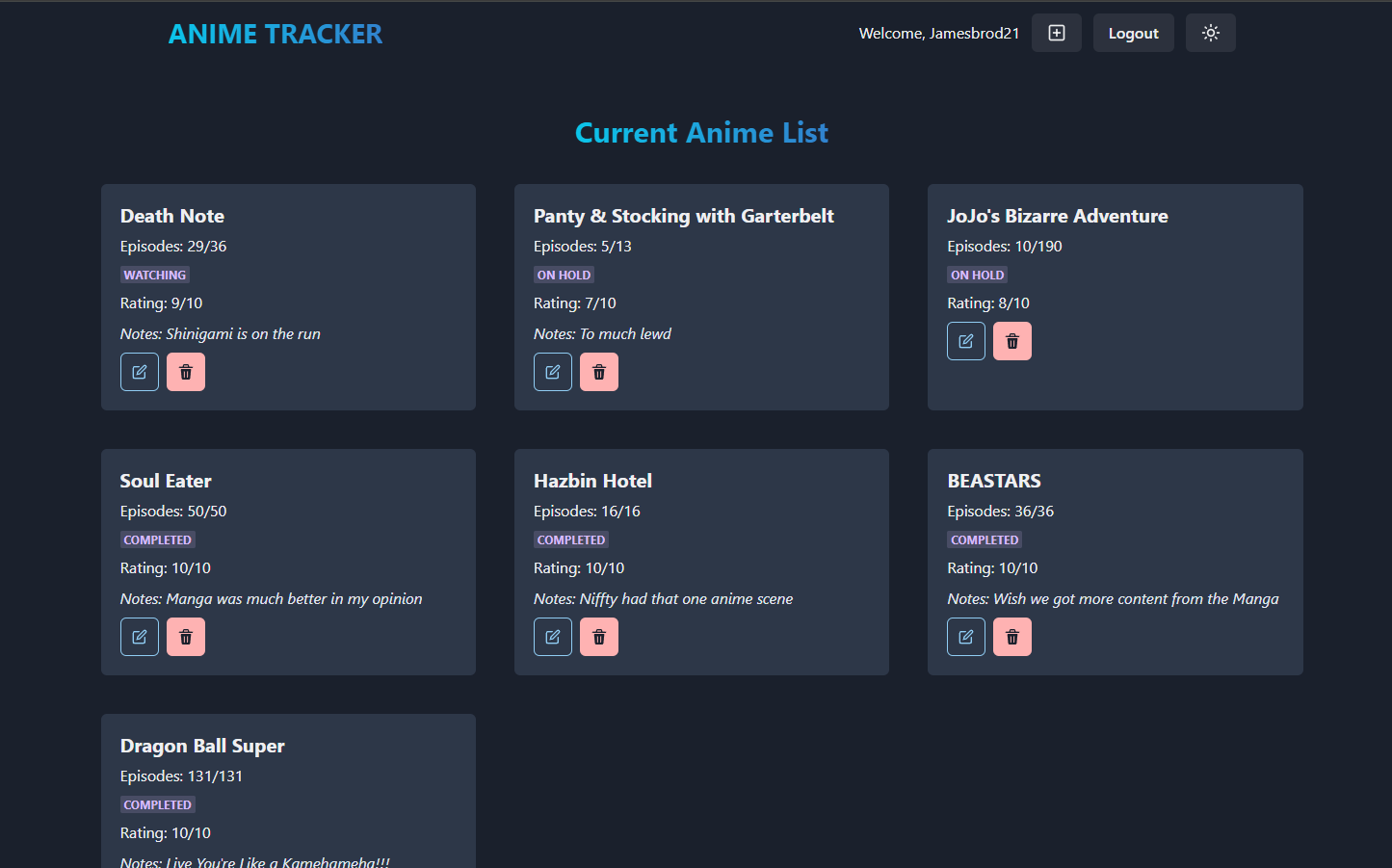
Task: Toggle the light/dark theme sun icon
Action: pyautogui.click(x=1210, y=33)
